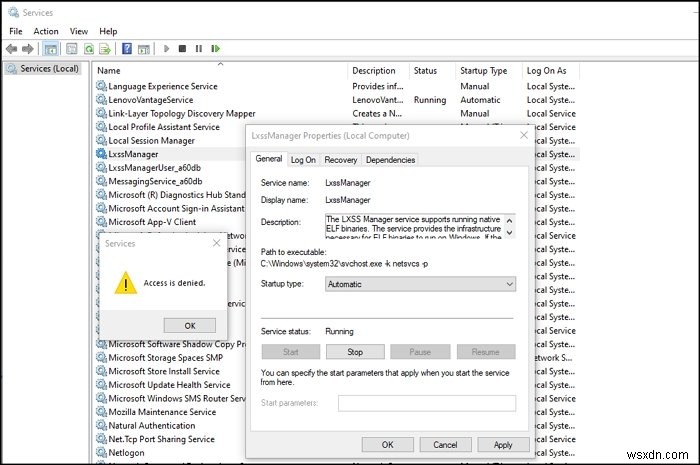
Task: Sort by the Log On As column header
Action: point(551,71)
